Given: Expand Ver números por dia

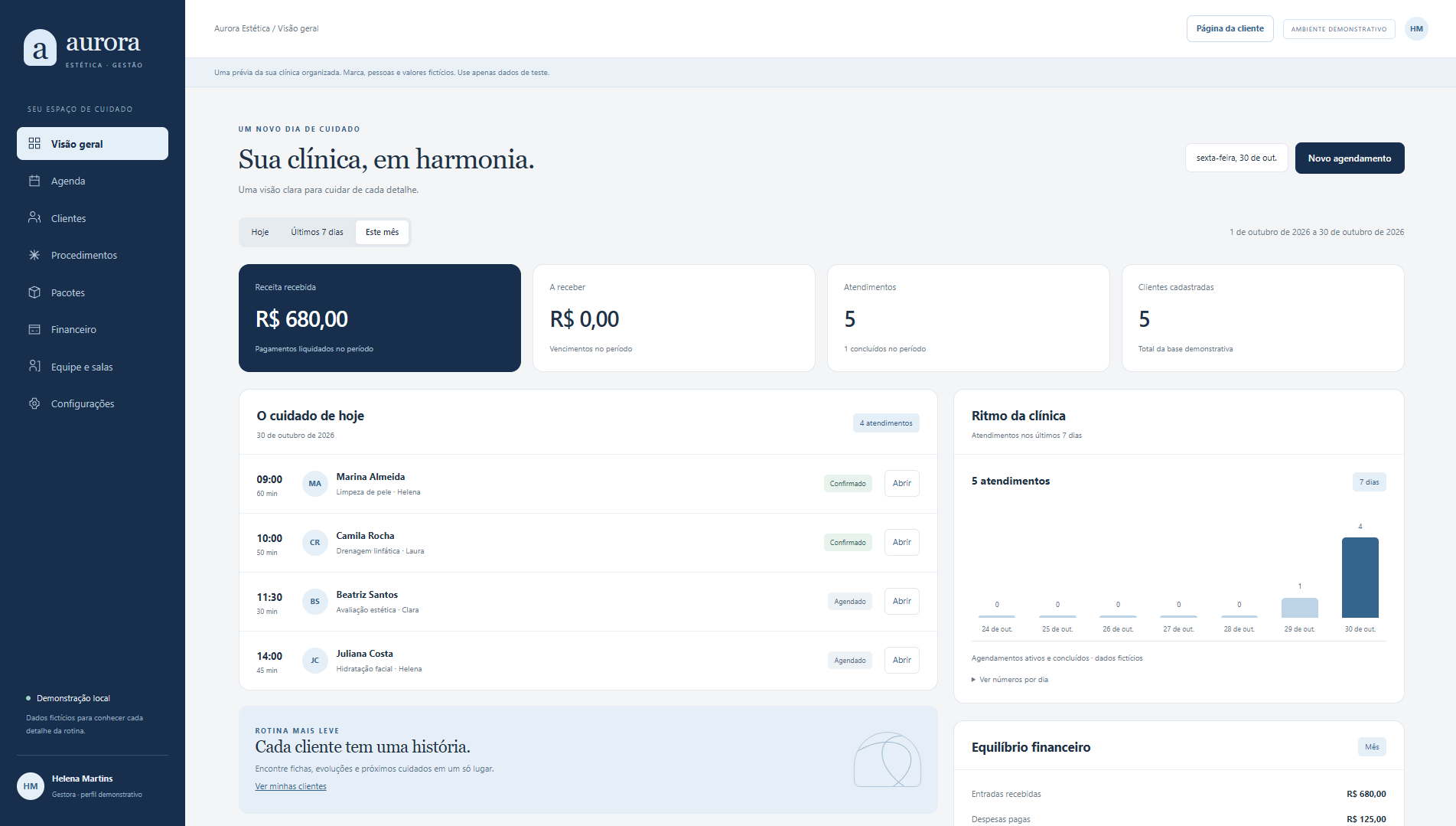Looking at the screenshot, I should [x=1010, y=680].
